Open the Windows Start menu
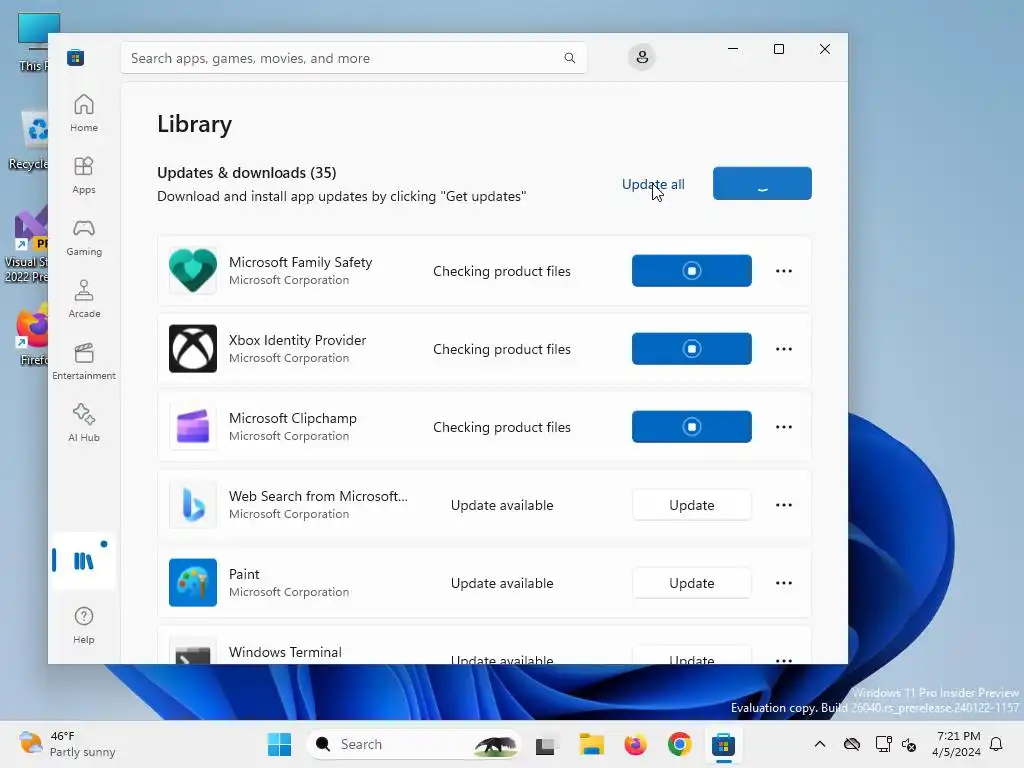This screenshot has height=768, width=1024. (280, 744)
